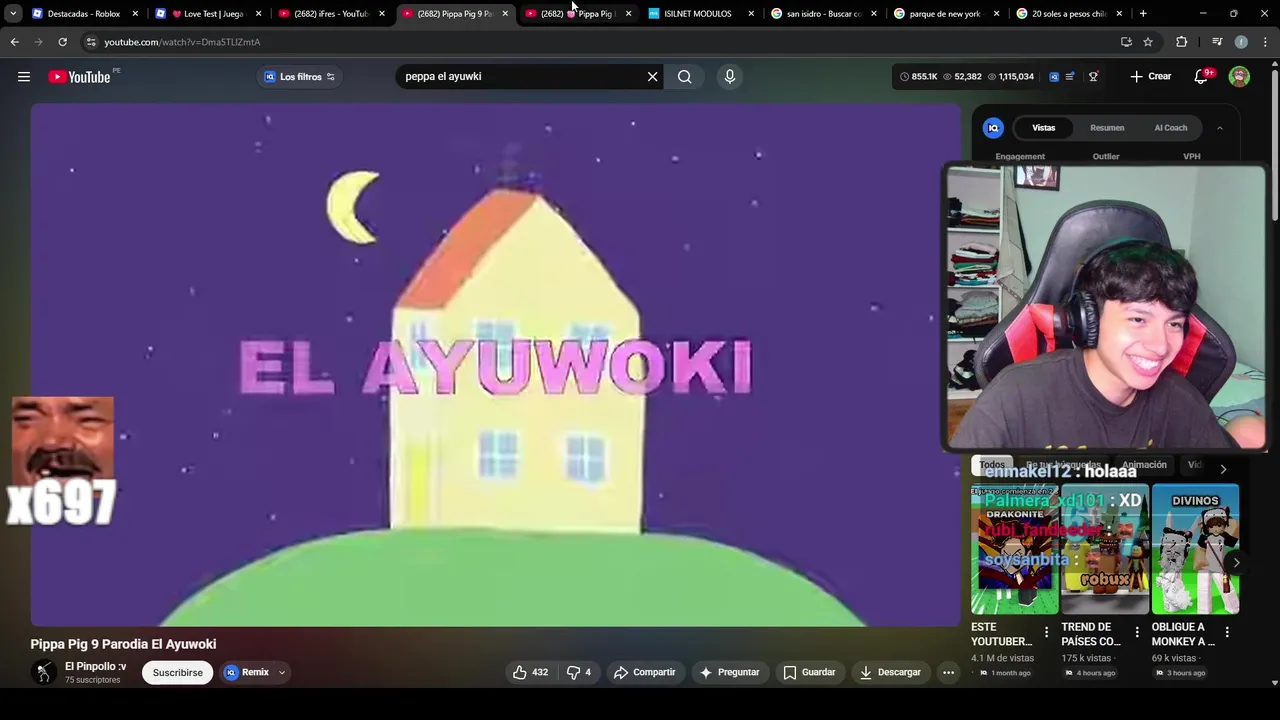Go to YouTube home via logo
Viewport: 1280px width, 720px height.
click(79, 77)
